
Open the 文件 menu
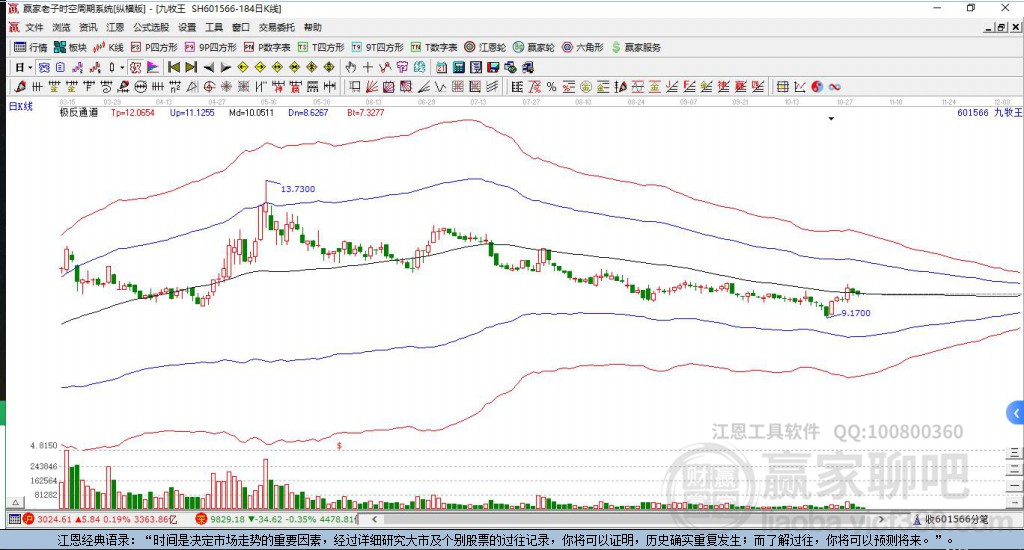pyautogui.click(x=34, y=27)
